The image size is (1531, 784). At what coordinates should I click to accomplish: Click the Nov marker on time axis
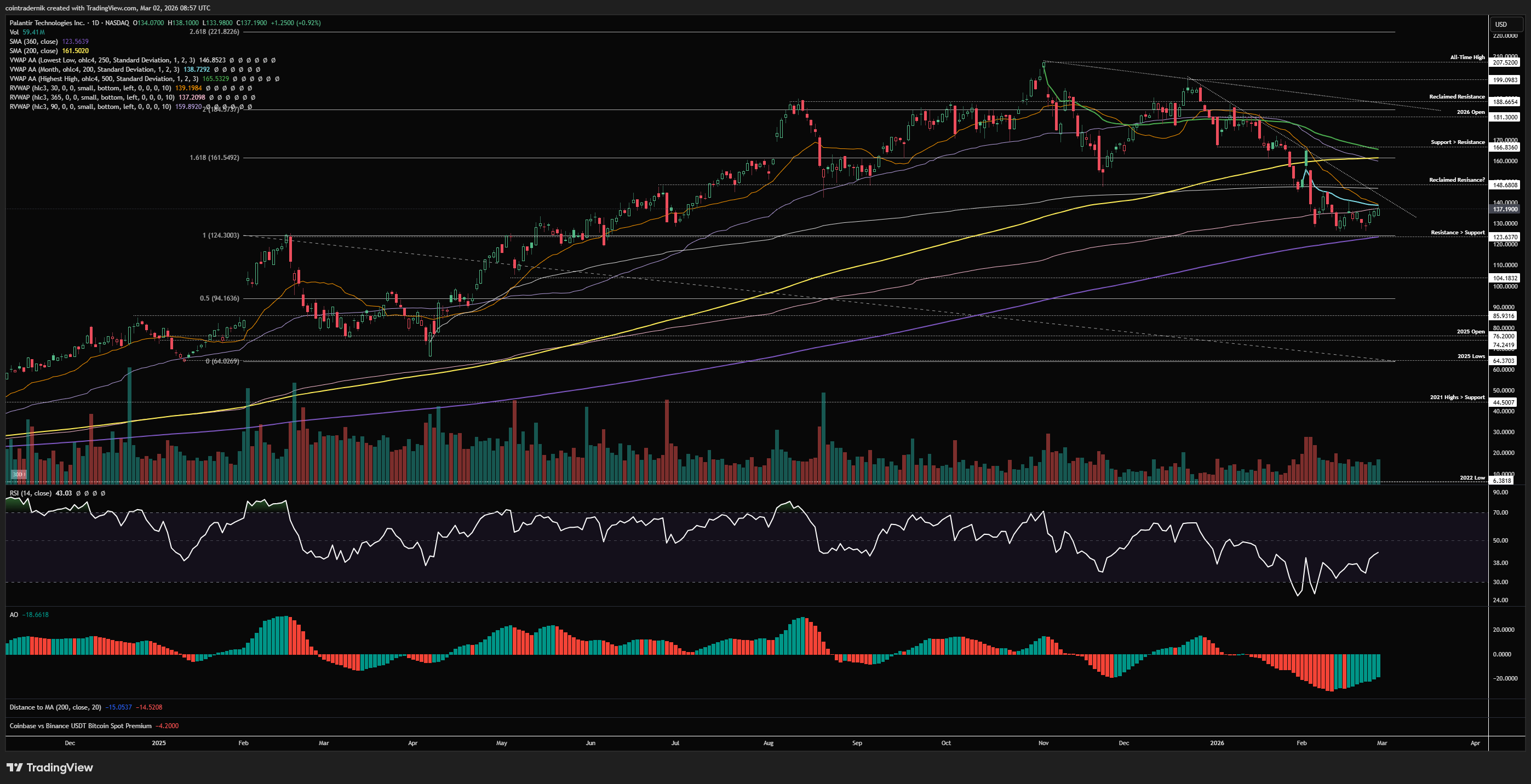1043,743
